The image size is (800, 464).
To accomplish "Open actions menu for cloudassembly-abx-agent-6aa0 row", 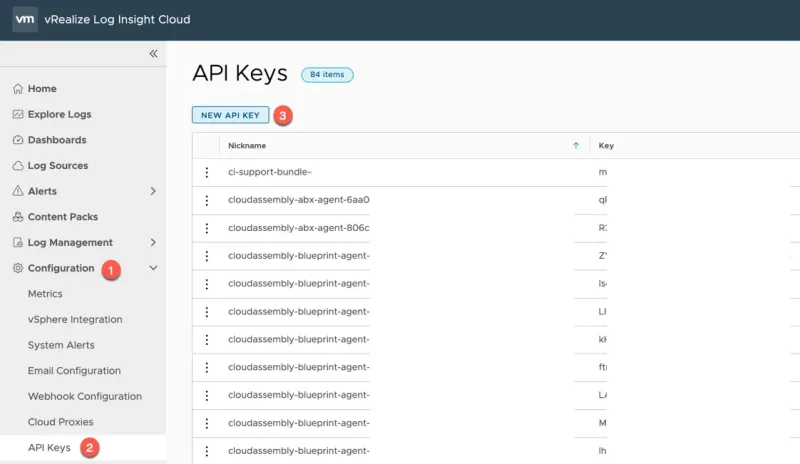I will click(207, 200).
